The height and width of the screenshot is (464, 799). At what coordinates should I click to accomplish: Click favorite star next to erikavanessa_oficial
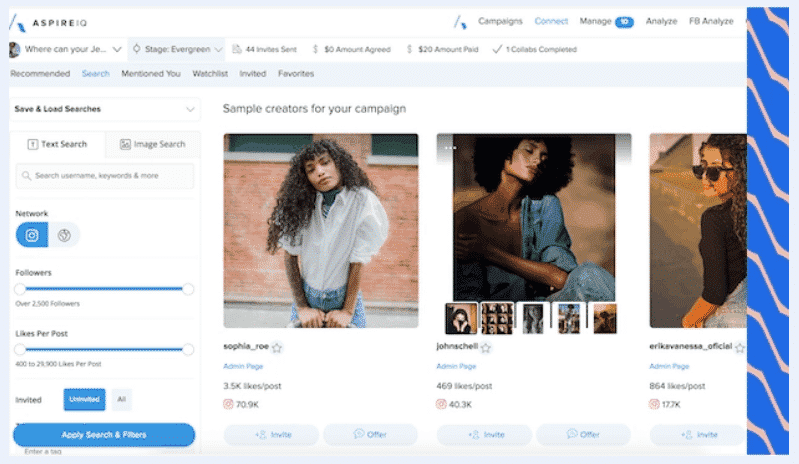click(x=739, y=348)
